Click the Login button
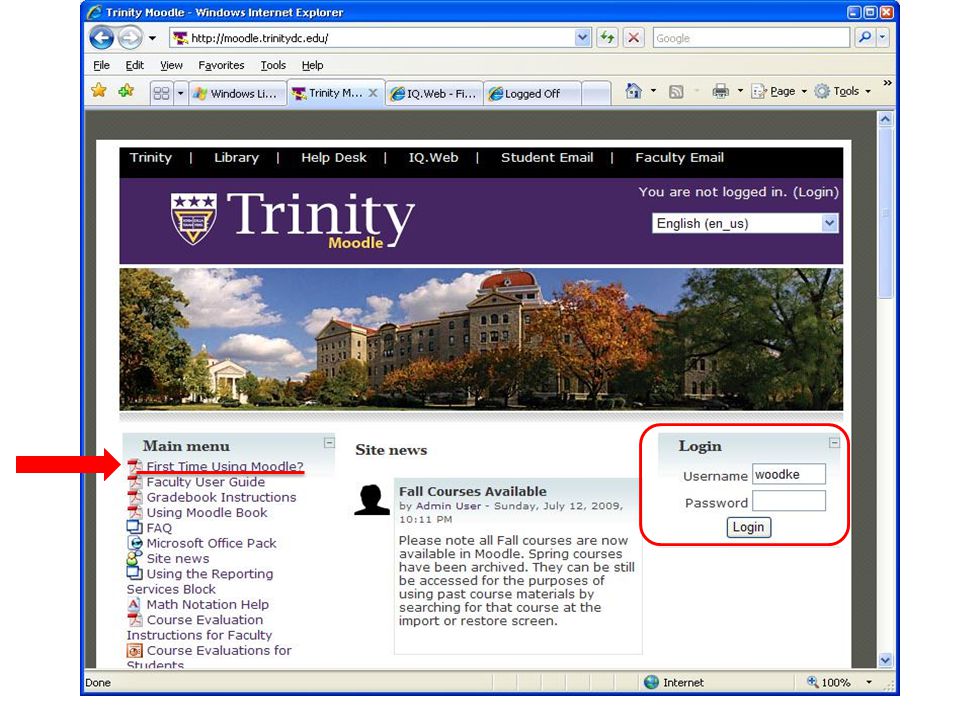Screen dimensions: 960x720 point(749,527)
